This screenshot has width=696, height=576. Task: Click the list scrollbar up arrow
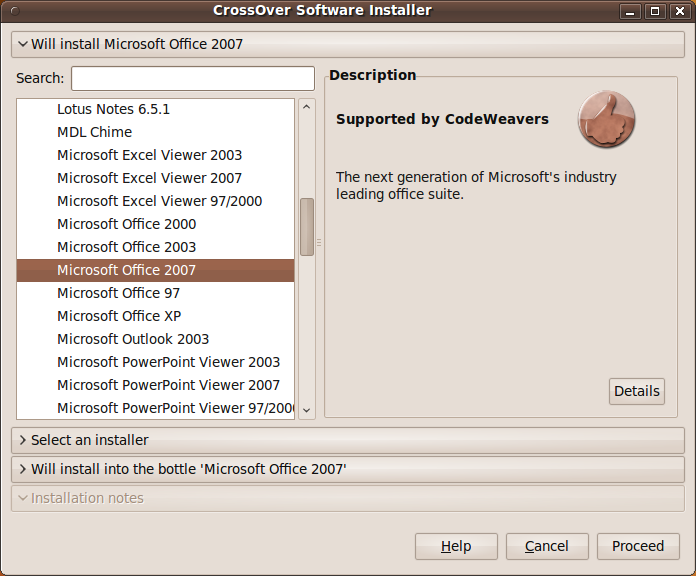307,107
